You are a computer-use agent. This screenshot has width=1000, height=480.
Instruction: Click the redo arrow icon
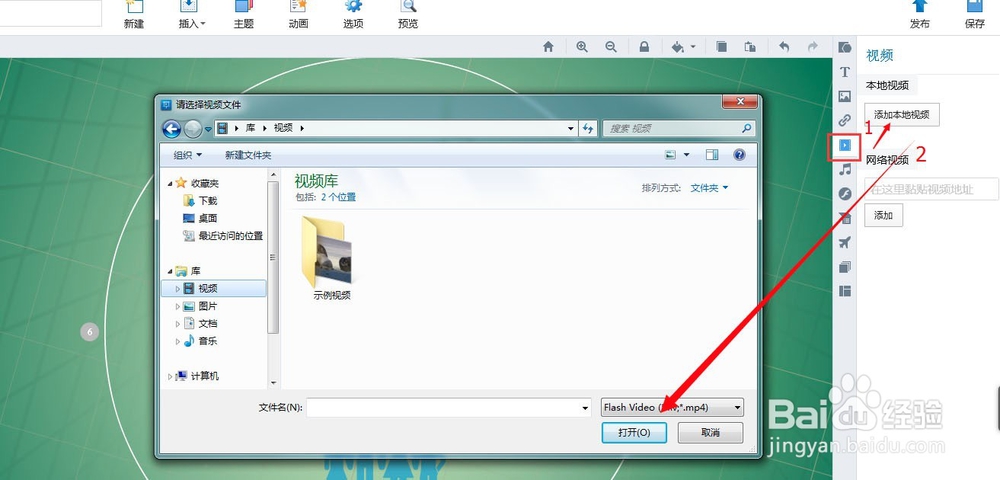(x=812, y=47)
